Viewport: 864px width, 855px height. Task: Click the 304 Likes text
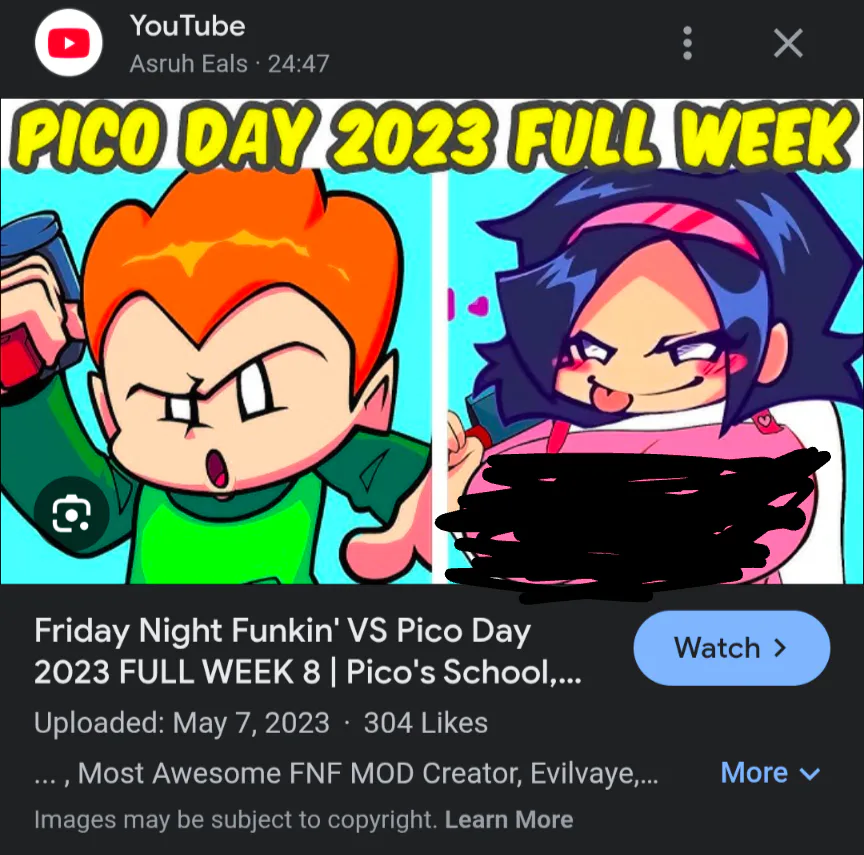tap(425, 723)
